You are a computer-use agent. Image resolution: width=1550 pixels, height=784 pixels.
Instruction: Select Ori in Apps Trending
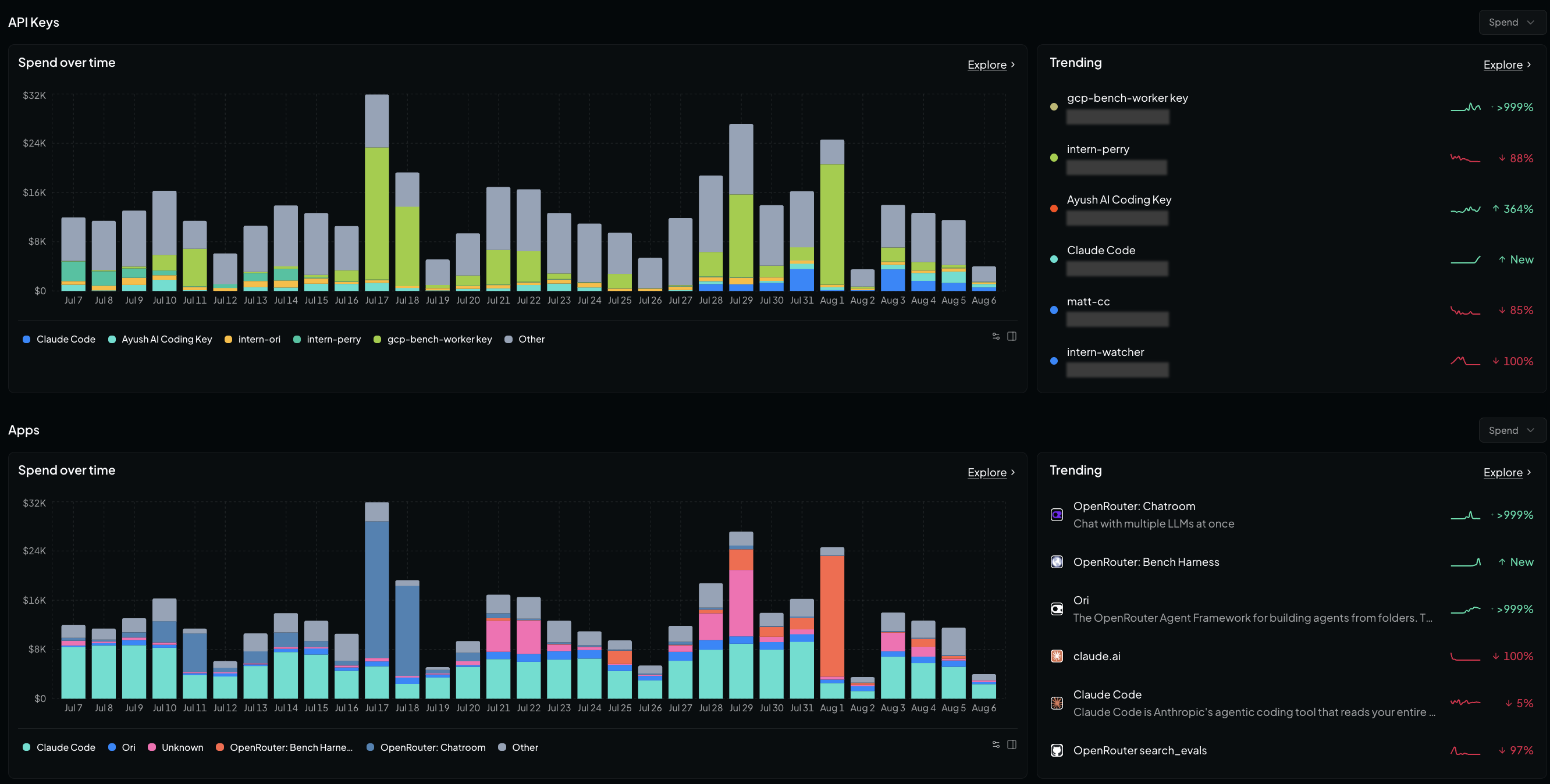1292,609
